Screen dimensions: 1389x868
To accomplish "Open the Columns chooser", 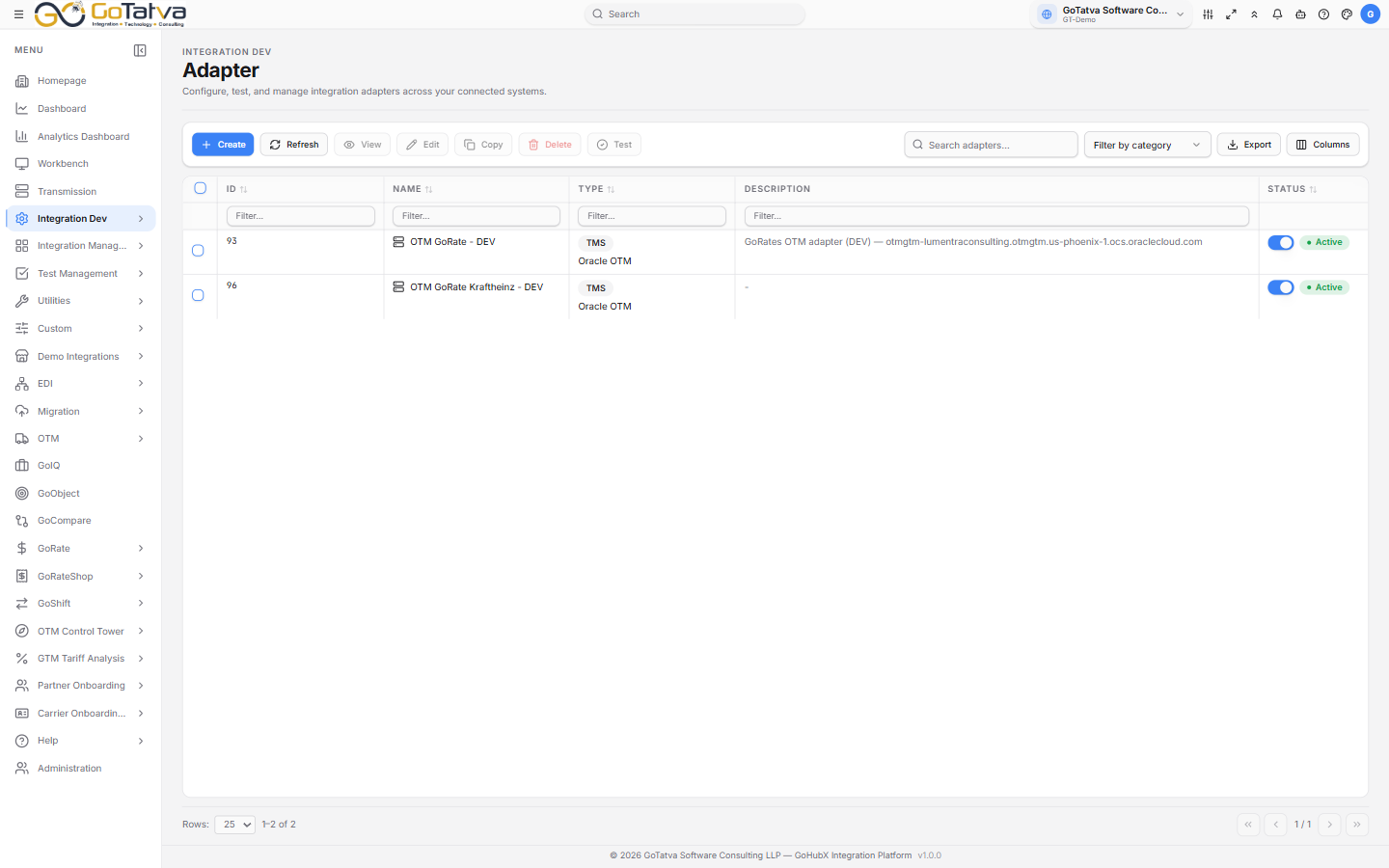I will (x=1323, y=145).
